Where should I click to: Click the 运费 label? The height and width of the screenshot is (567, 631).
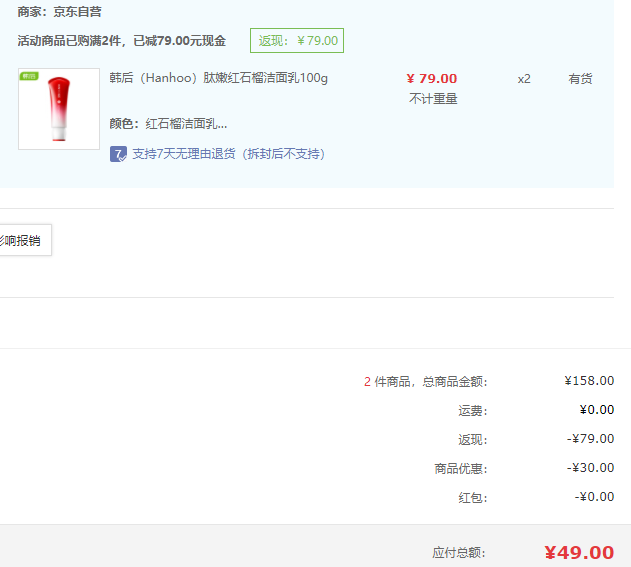click(x=473, y=410)
